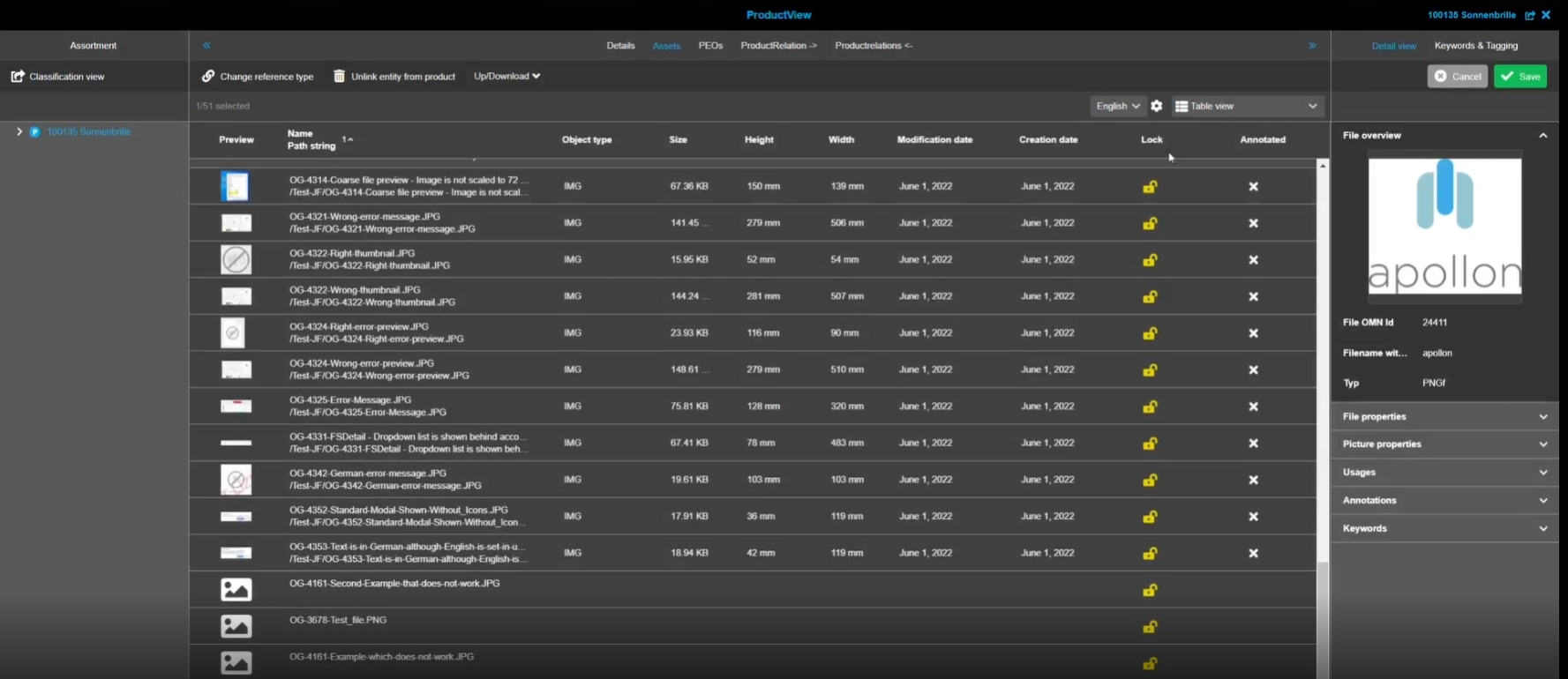Switch to the PEOs tab
Image resolution: width=1568 pixels, height=679 pixels.
point(710,46)
